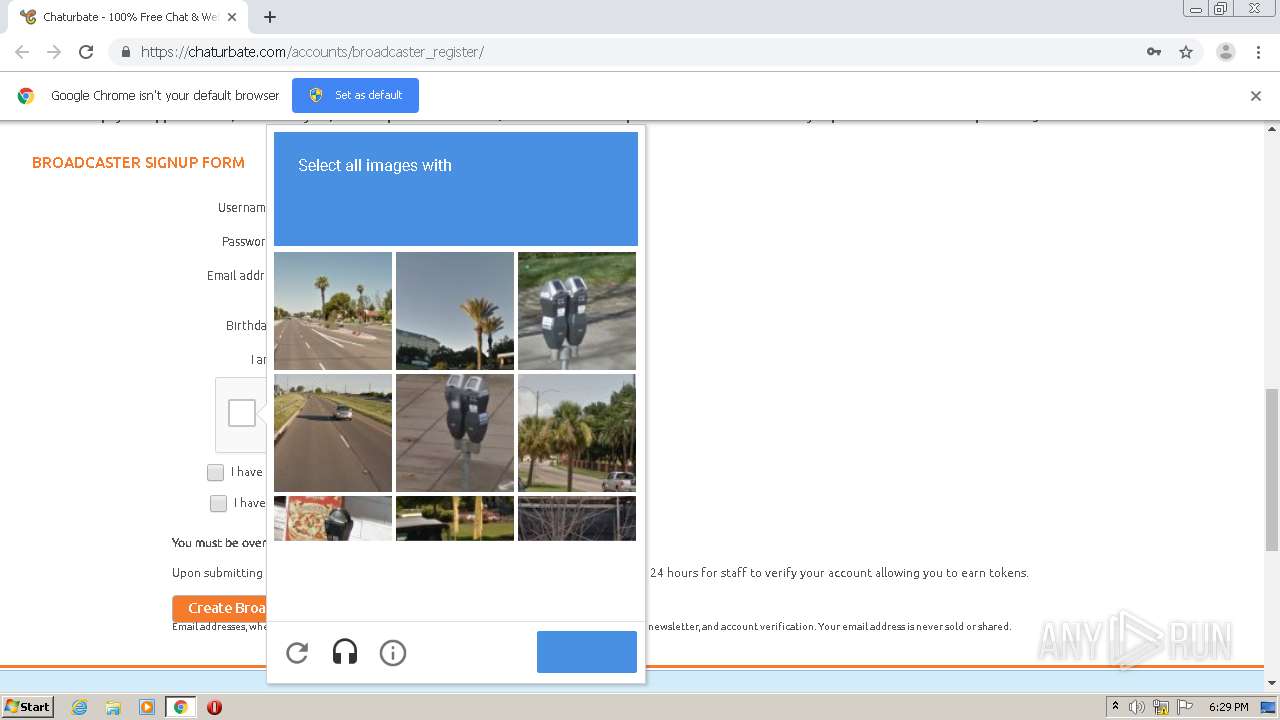This screenshot has height=720, width=1280.
Task: Go forward in browser history
Action: (54, 52)
